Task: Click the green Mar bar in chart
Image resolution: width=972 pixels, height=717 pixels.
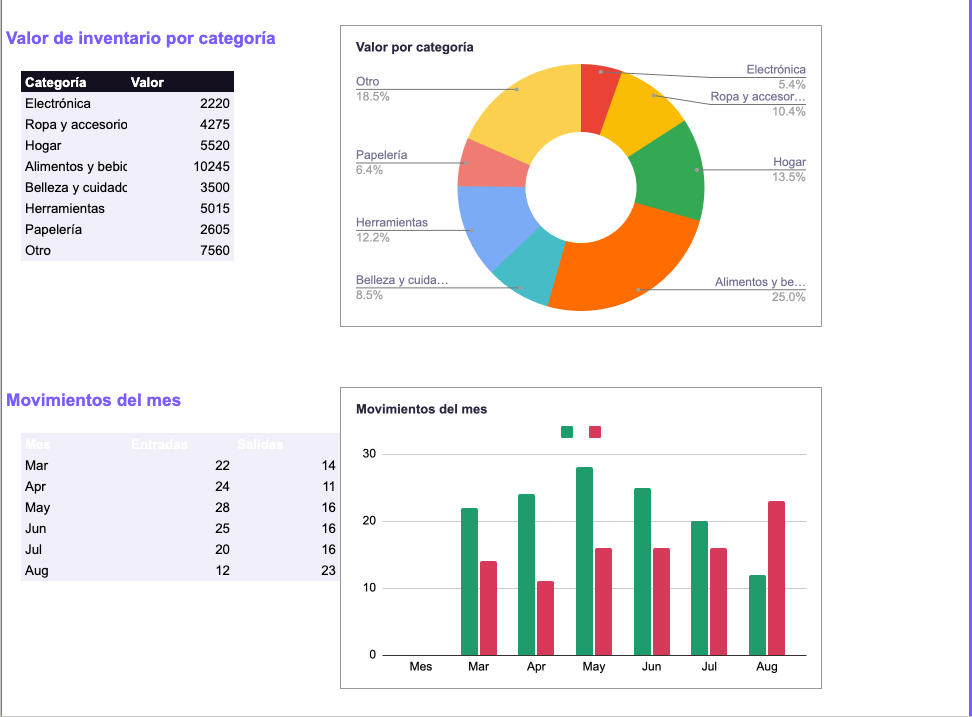Action: click(x=469, y=581)
